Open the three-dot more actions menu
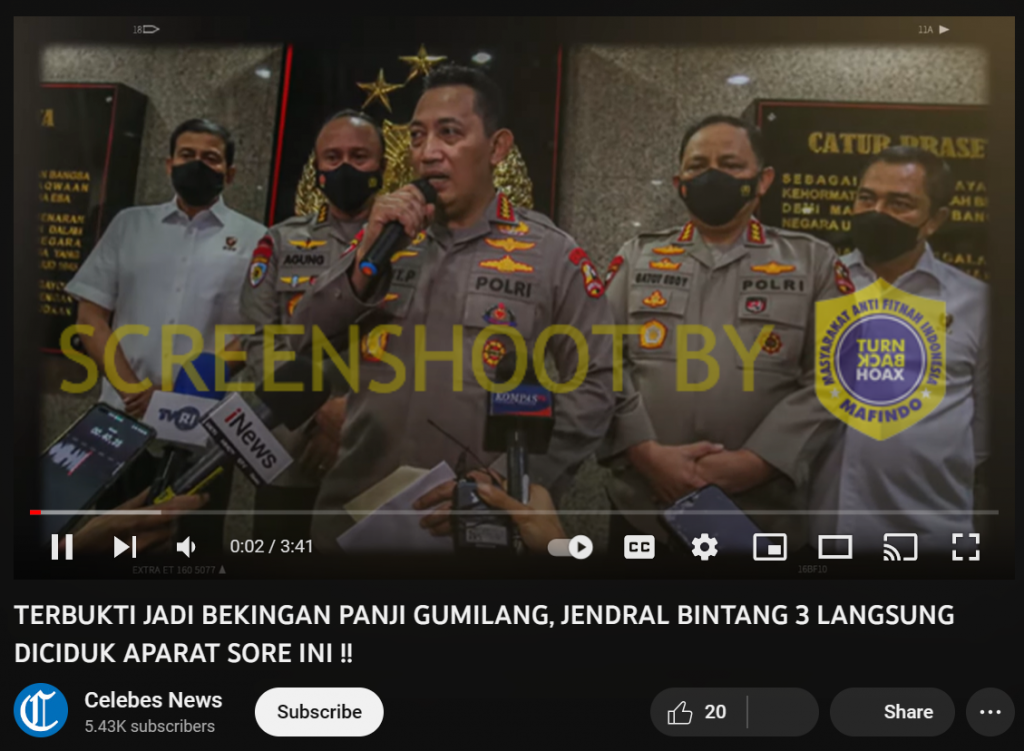1024x751 pixels. tap(990, 712)
